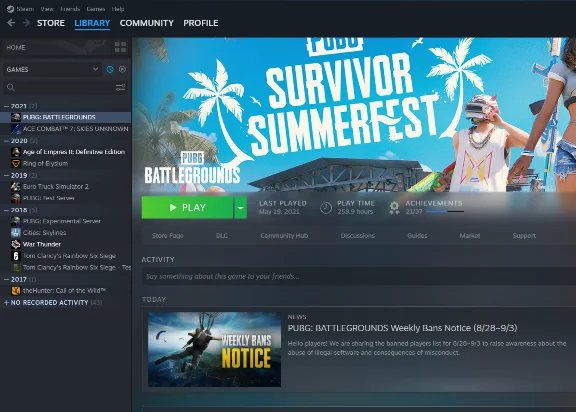Open advanced filter settings icon

[120, 87]
